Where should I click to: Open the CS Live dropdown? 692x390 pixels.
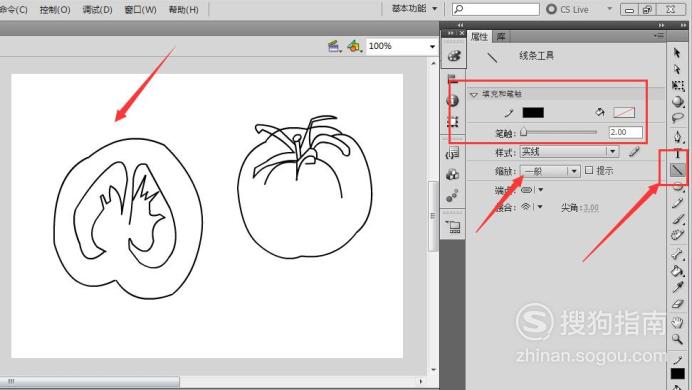click(x=610, y=9)
